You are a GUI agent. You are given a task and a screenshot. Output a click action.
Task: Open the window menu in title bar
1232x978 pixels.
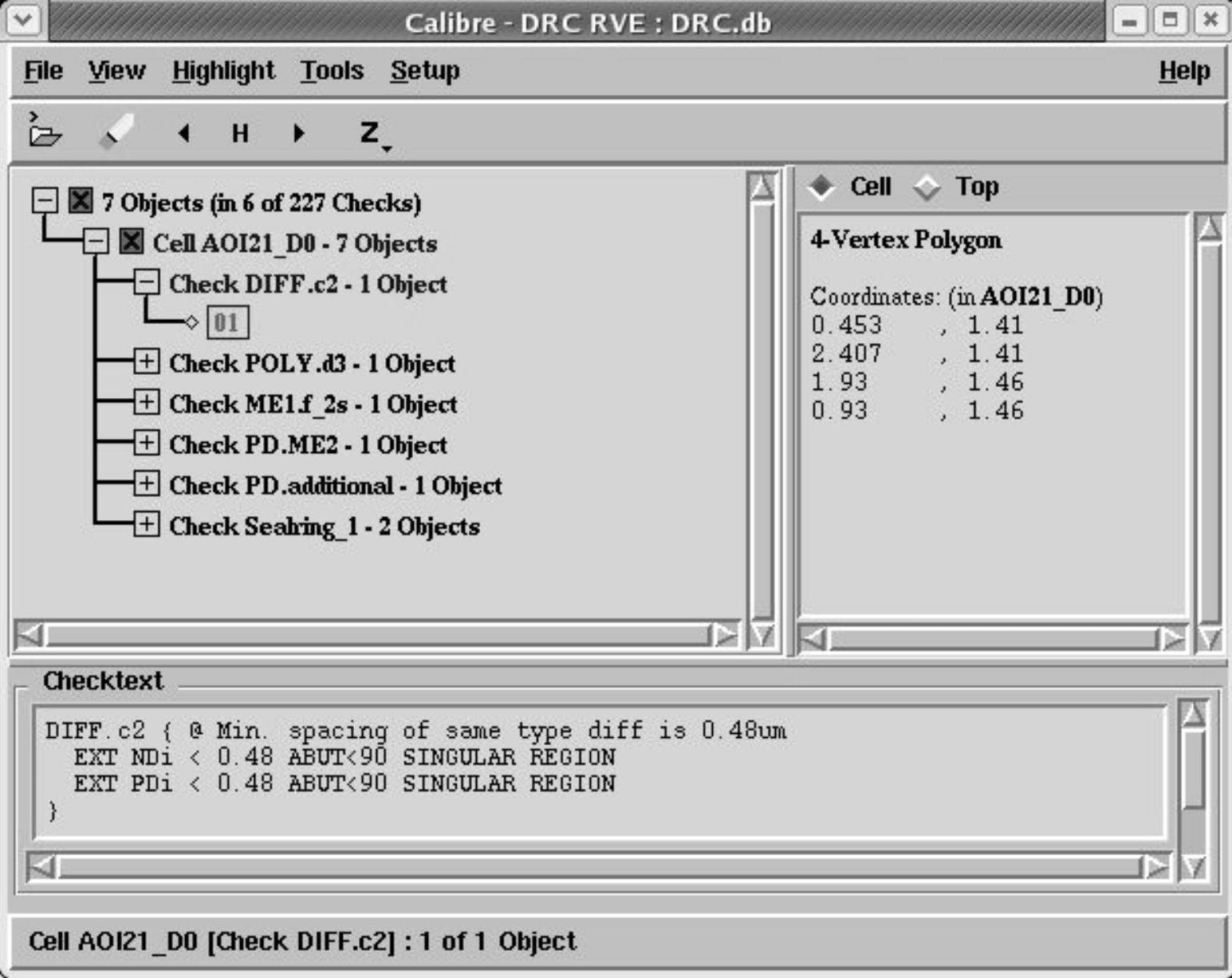[x=22, y=19]
